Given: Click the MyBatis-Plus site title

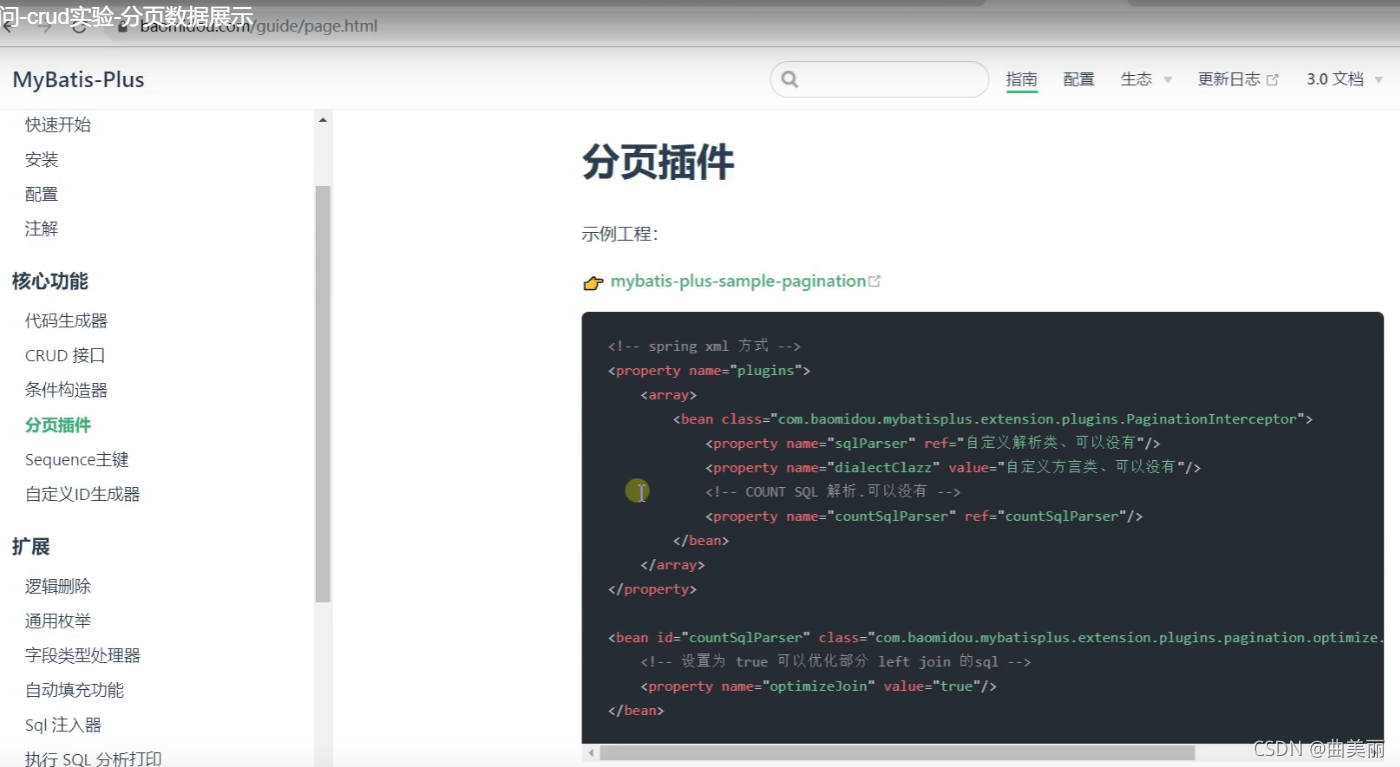Looking at the screenshot, I should tap(78, 80).
